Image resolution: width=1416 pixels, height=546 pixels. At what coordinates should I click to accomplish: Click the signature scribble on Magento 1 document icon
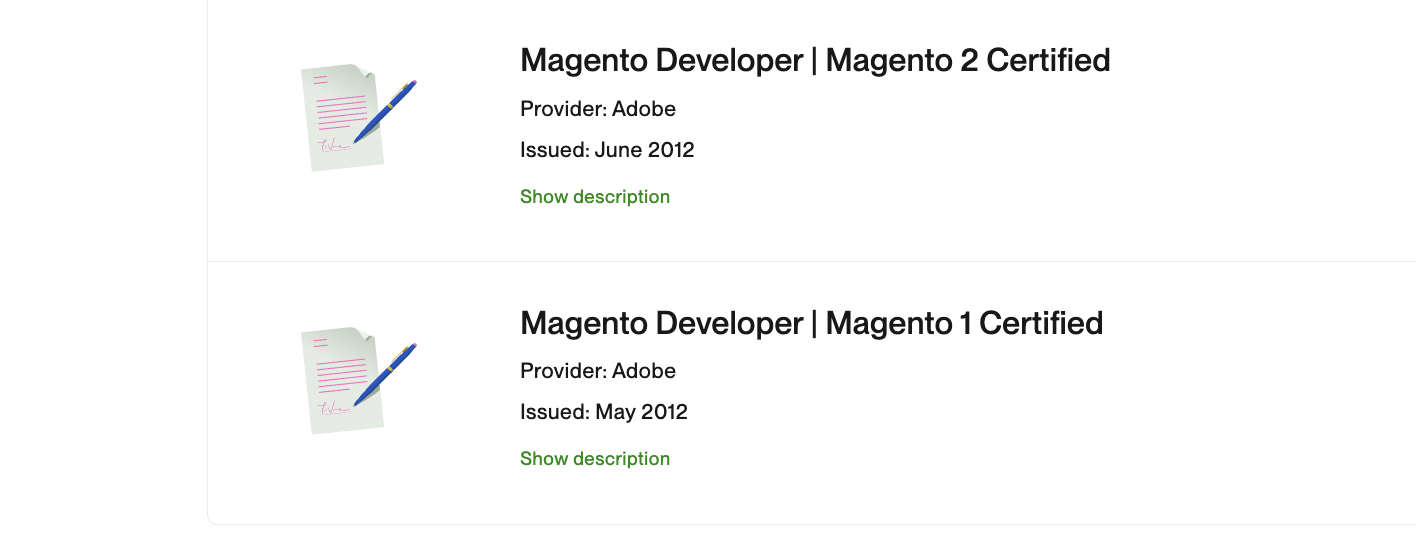coord(332,409)
